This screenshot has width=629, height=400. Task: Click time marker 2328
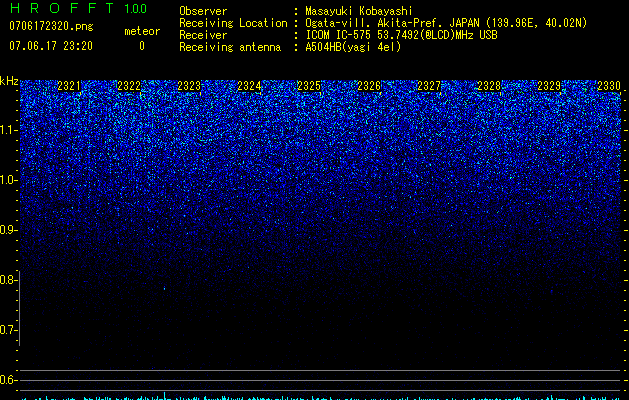[x=489, y=86]
